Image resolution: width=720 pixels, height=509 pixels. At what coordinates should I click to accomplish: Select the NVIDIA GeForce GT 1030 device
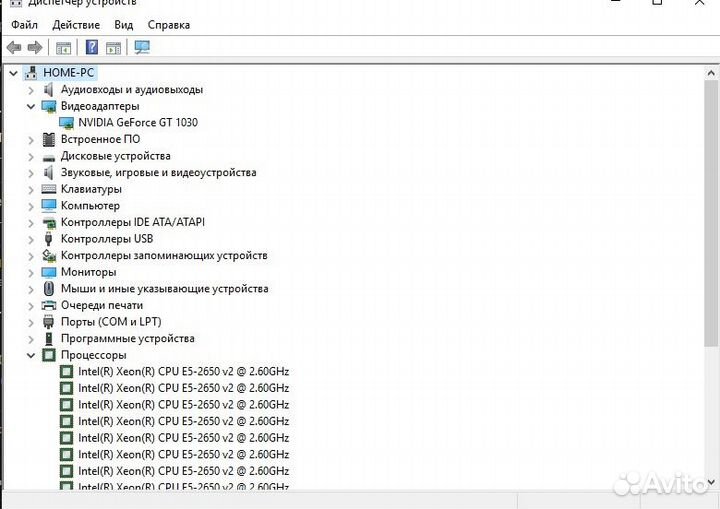point(145,122)
